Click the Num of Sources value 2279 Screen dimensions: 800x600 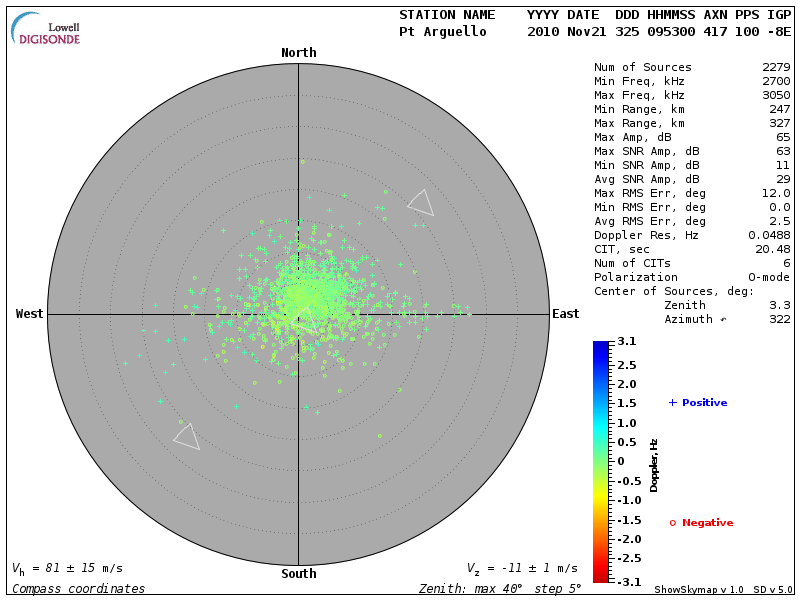pyautogui.click(x=776, y=68)
